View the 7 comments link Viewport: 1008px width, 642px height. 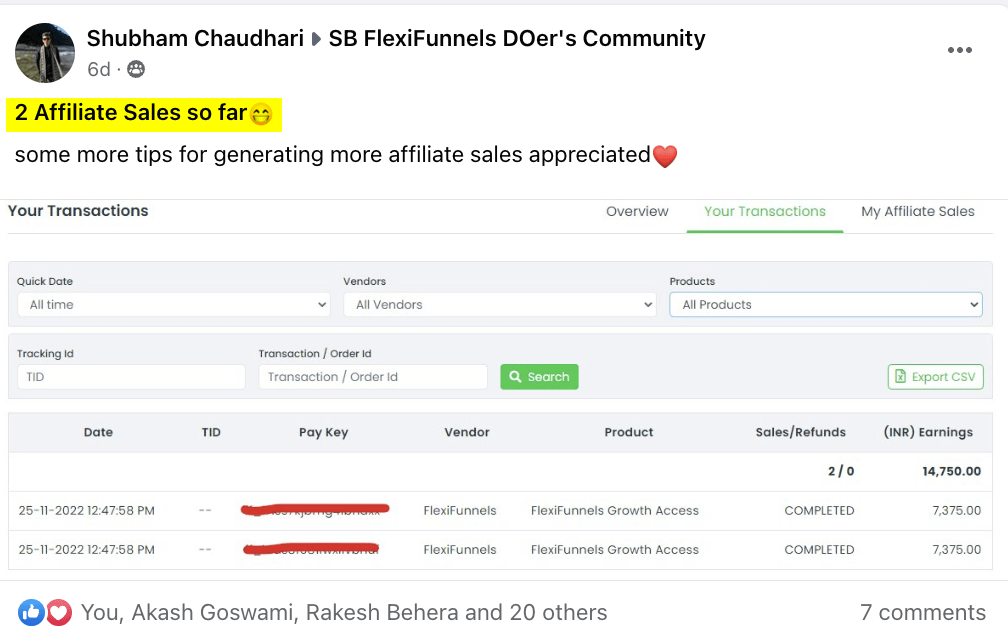(922, 612)
